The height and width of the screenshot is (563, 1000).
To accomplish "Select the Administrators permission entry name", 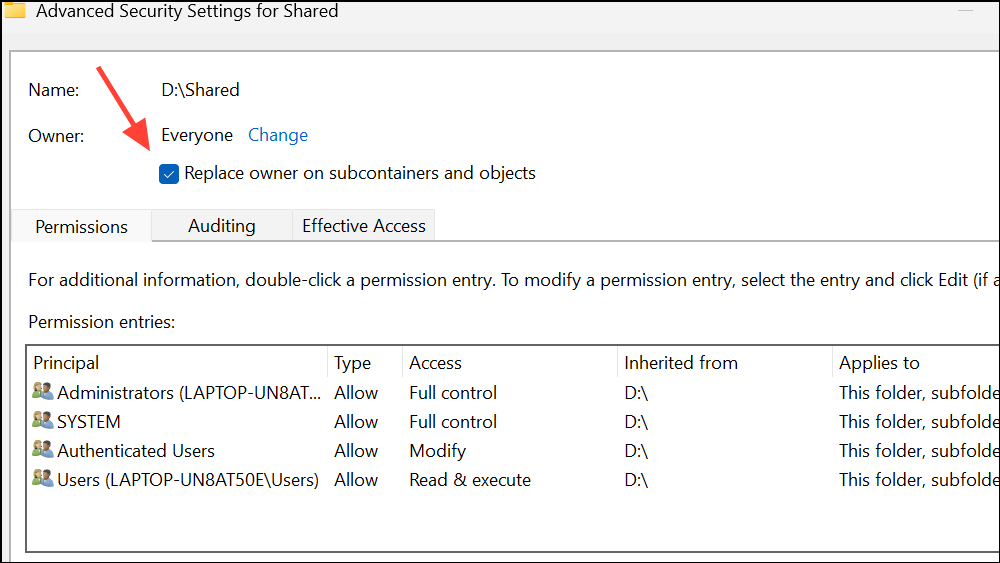I will point(187,393).
